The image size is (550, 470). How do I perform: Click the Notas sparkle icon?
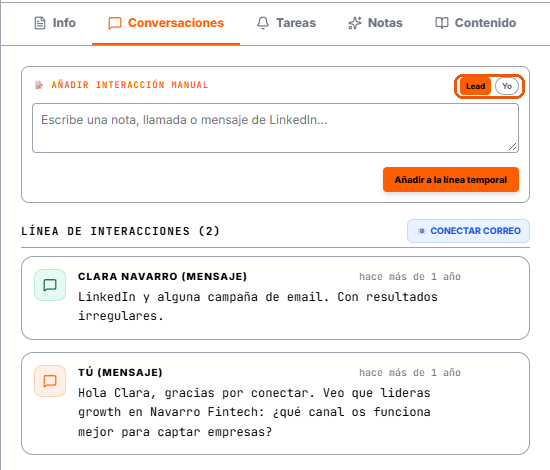tap(355, 23)
